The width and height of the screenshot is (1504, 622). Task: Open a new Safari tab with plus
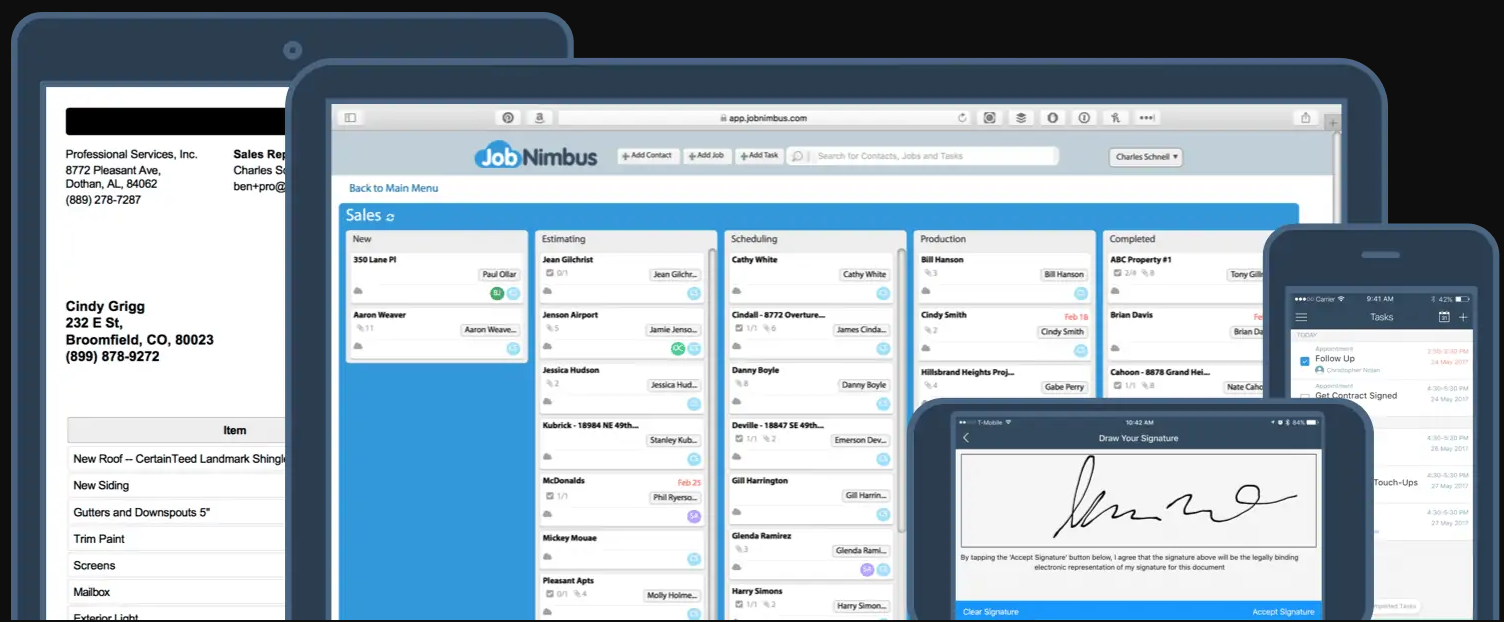pyautogui.click(x=1331, y=123)
